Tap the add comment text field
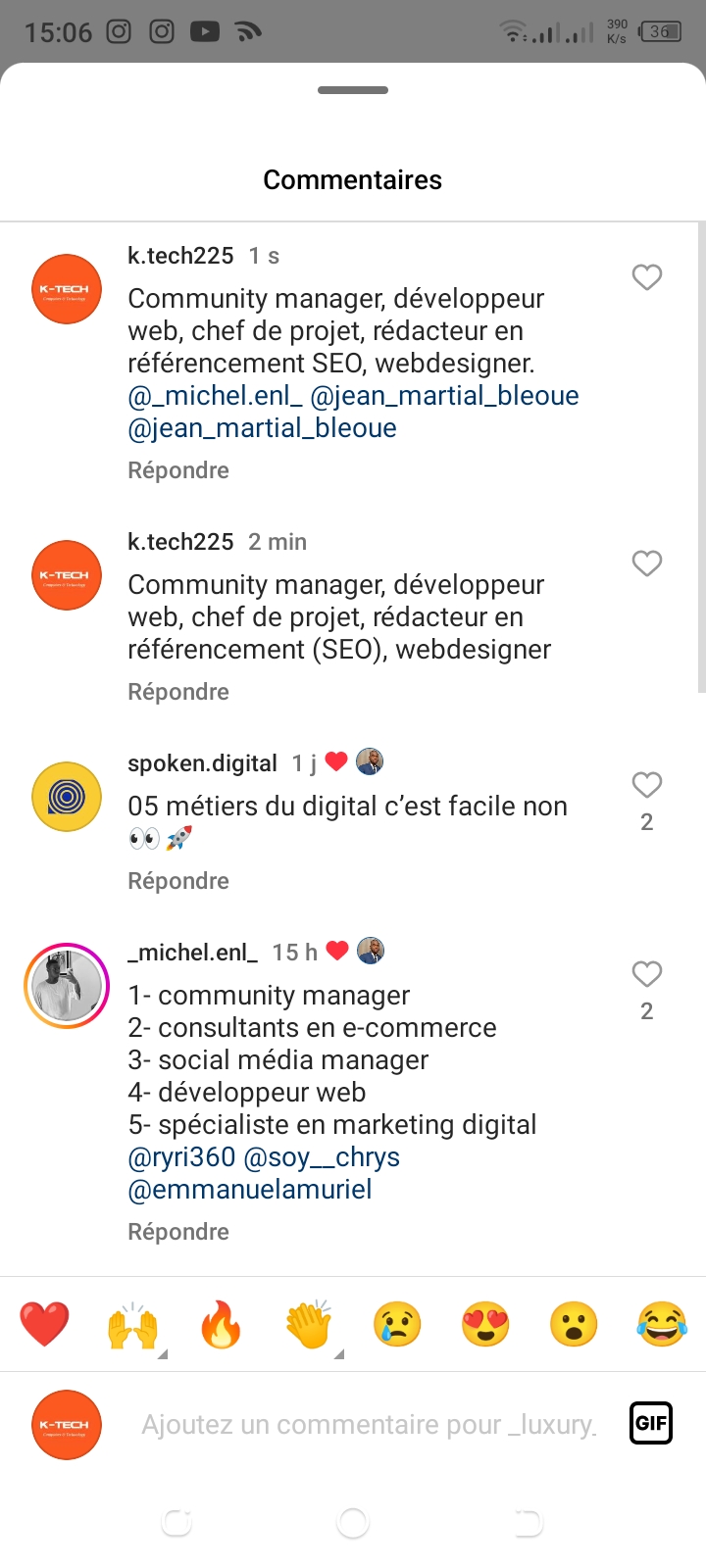The image size is (706, 1568). point(368,1424)
